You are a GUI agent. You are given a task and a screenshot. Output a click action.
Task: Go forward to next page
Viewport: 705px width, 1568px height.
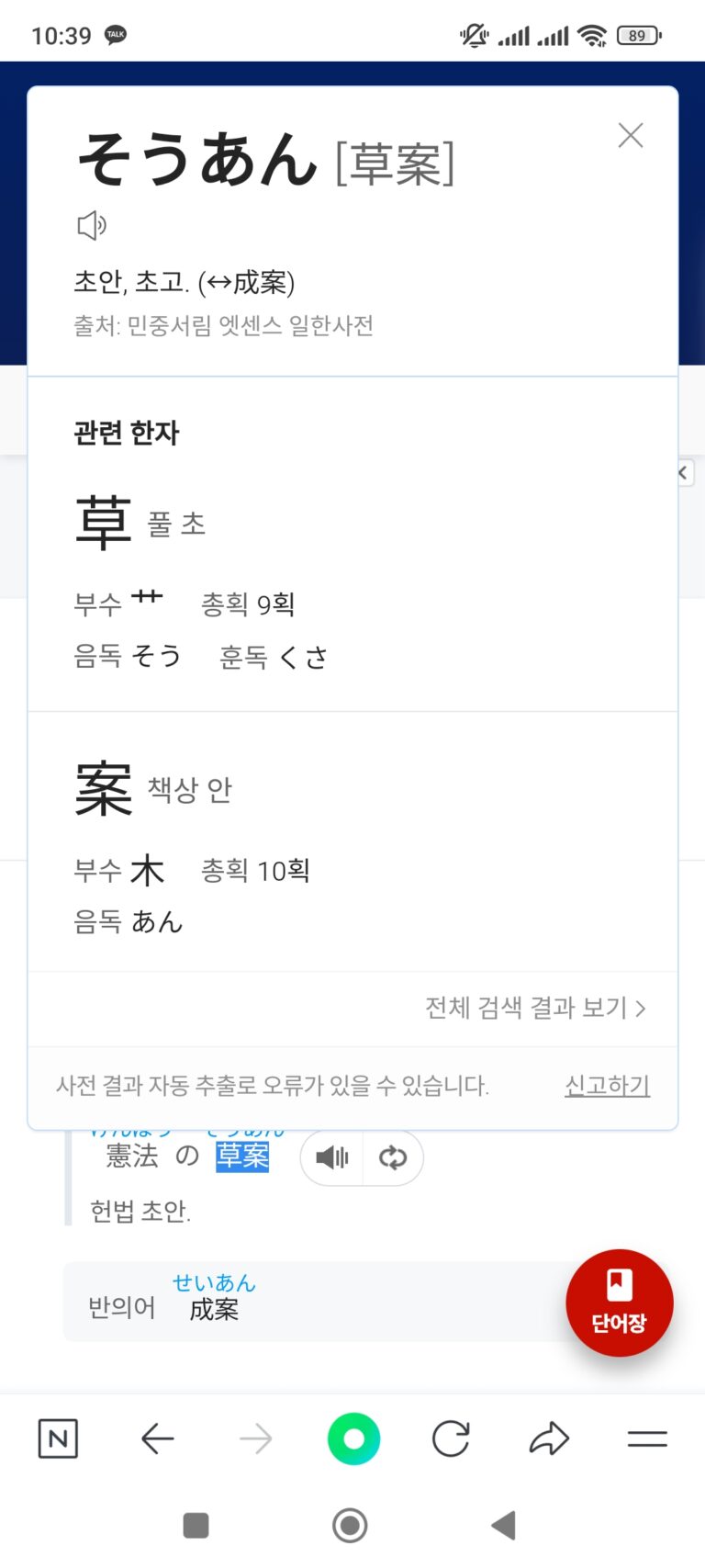click(256, 1438)
